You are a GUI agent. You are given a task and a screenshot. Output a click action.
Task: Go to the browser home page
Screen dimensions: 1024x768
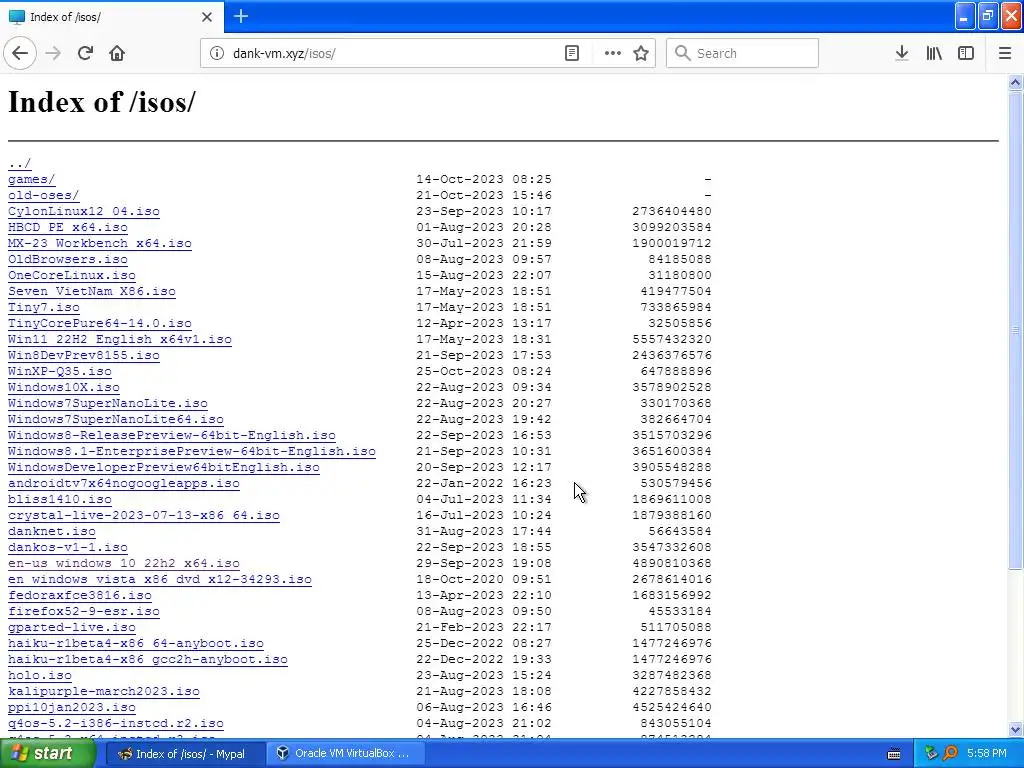click(117, 53)
